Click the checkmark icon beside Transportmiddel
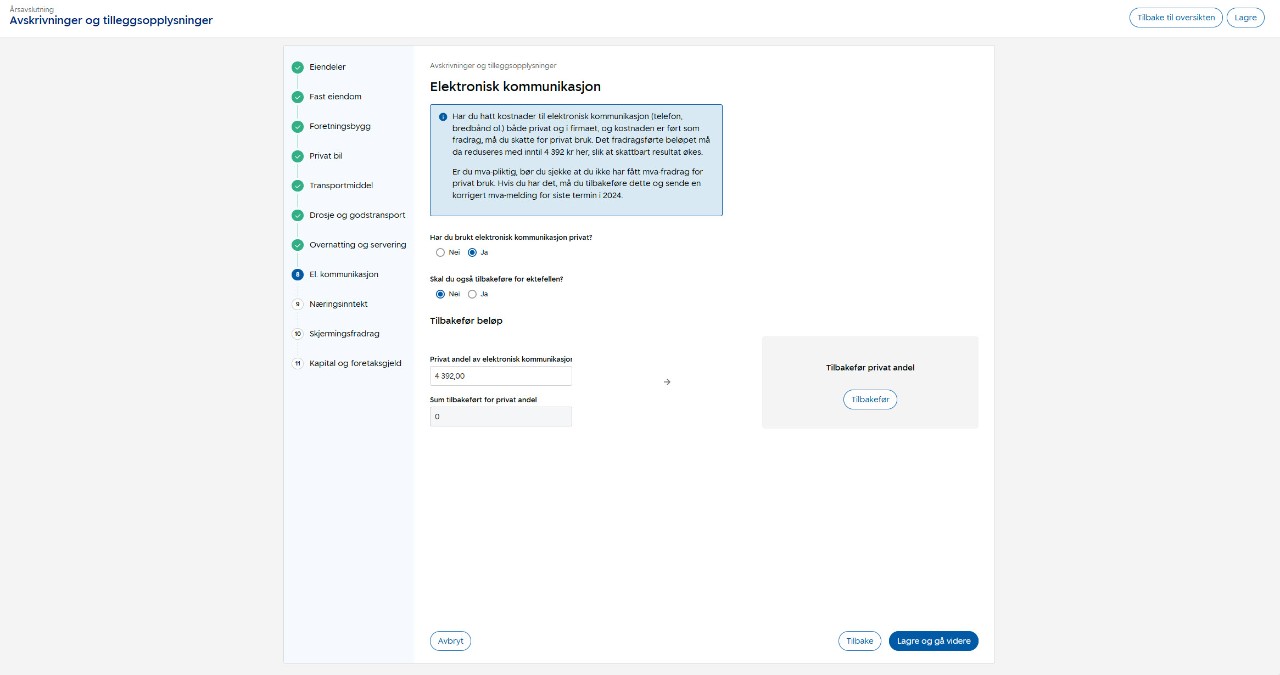 coord(297,186)
